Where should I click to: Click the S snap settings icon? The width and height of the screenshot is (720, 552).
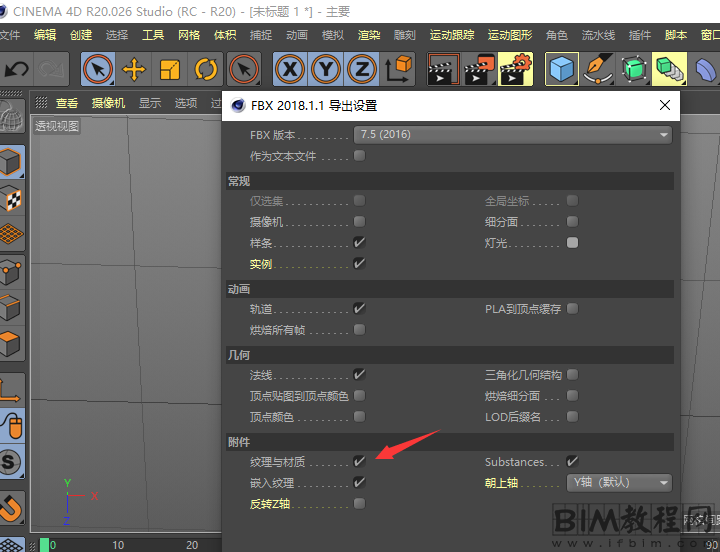(11, 461)
